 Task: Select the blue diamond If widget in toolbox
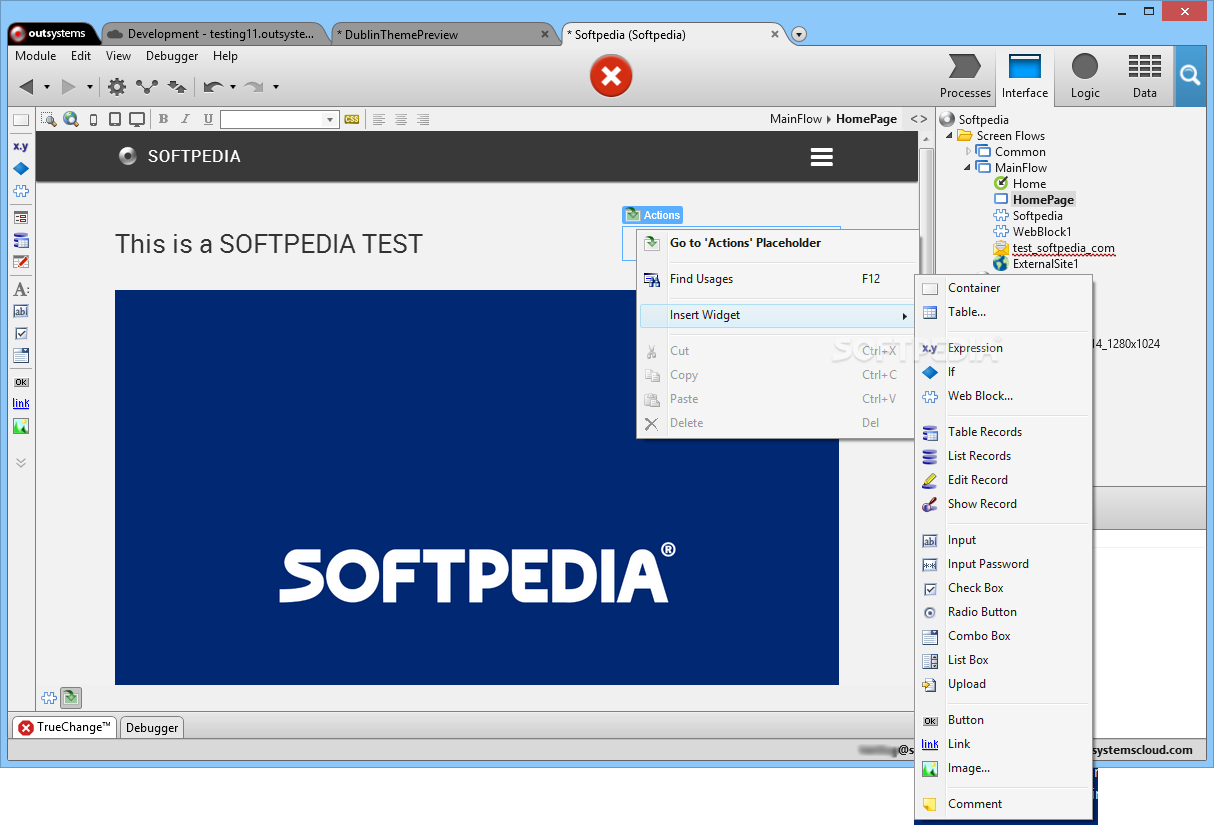[21, 168]
